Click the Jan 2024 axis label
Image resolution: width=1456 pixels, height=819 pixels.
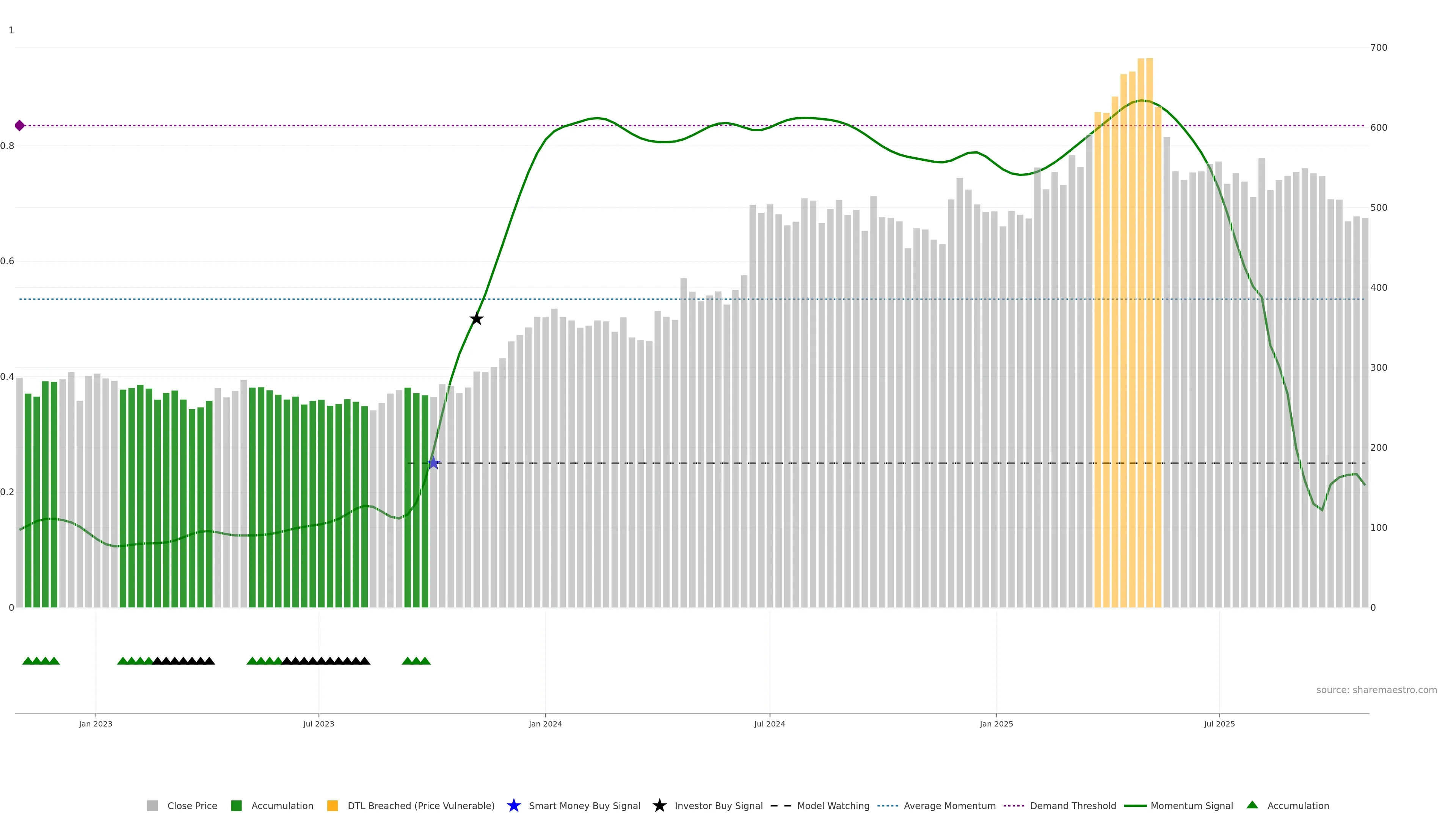(545, 723)
